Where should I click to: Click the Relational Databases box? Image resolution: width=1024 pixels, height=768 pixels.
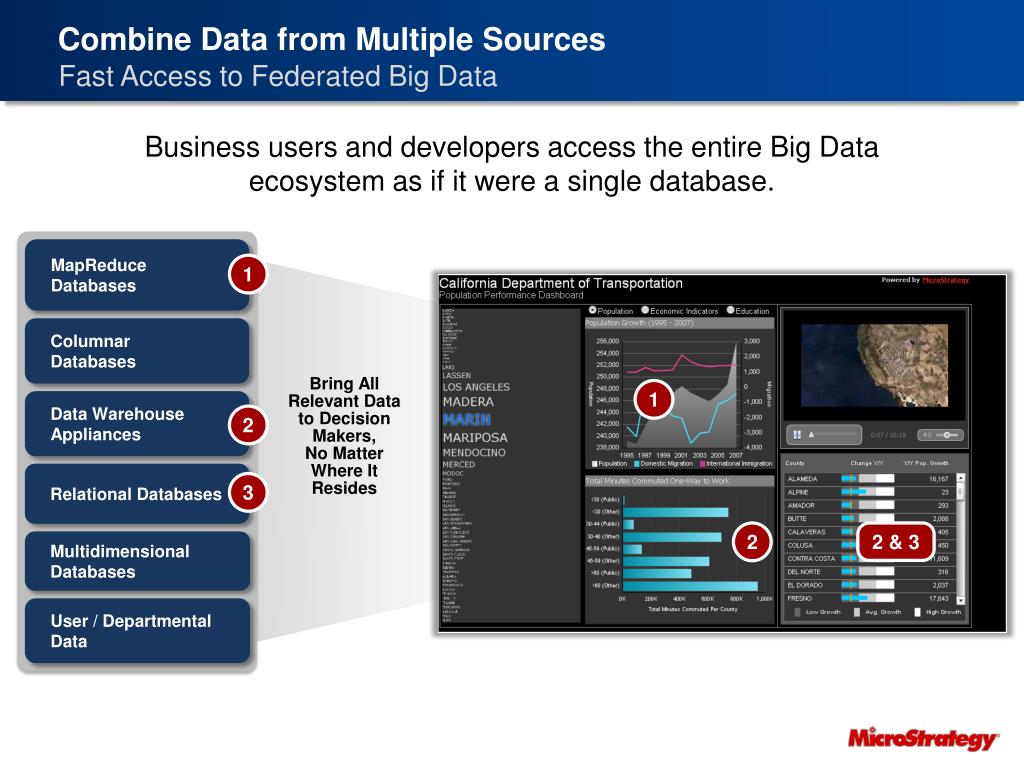point(137,494)
